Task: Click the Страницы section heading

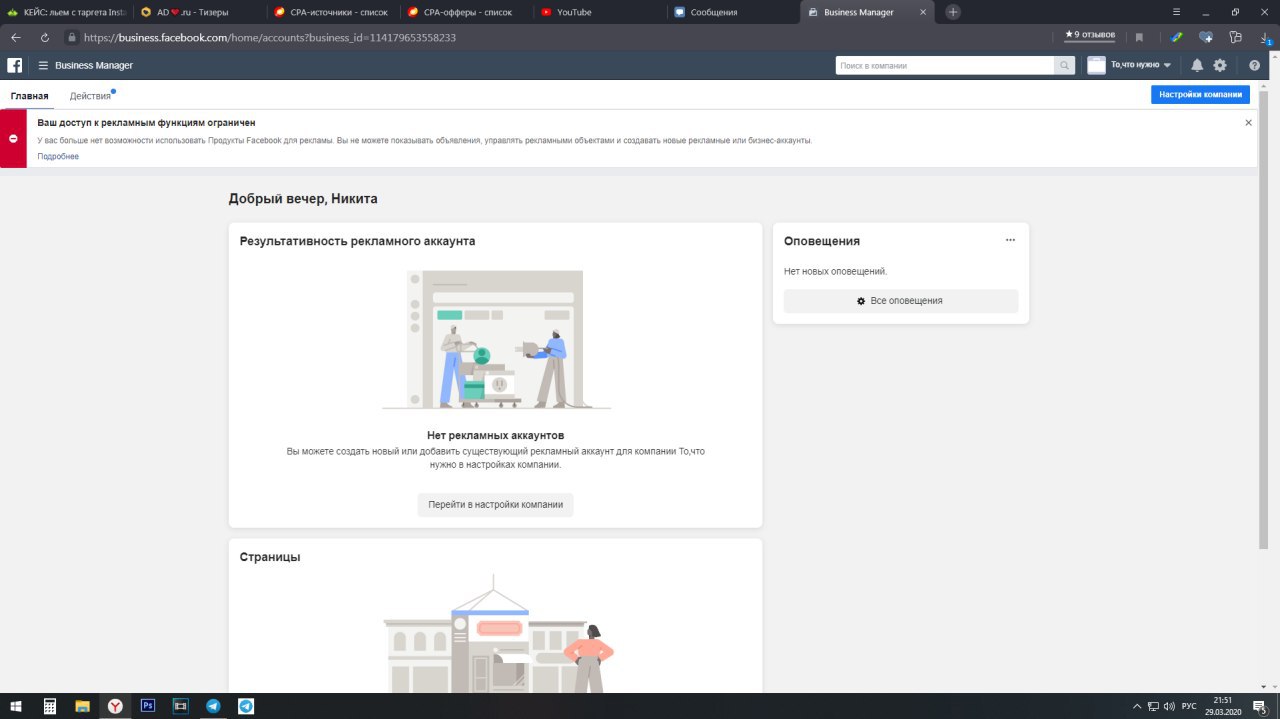Action: click(x=270, y=557)
